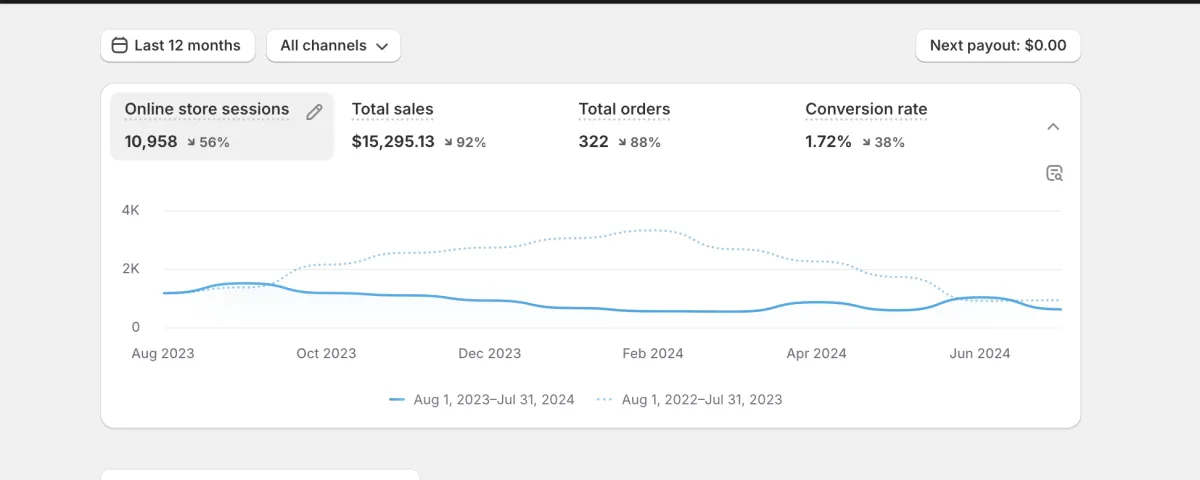Click the calendar icon in date button

tap(120, 45)
